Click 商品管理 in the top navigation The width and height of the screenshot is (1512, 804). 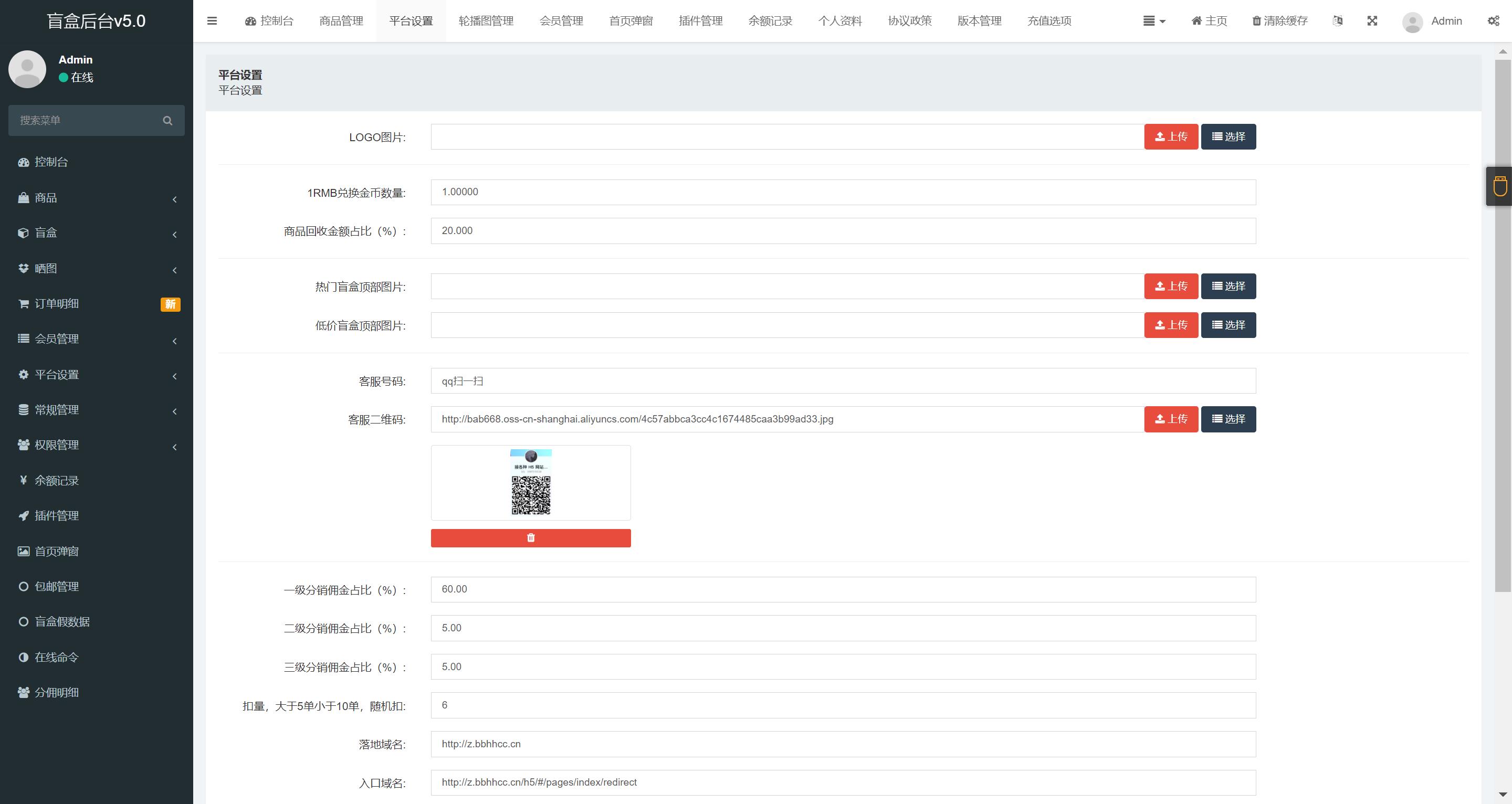pyautogui.click(x=341, y=20)
